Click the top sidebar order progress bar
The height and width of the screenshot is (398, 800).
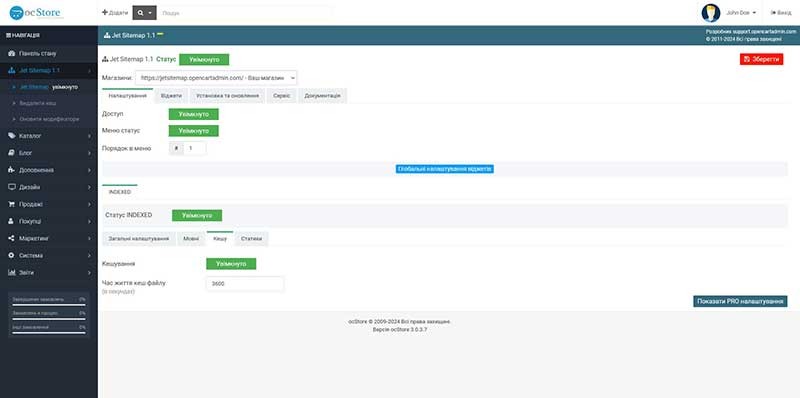tap(49, 305)
